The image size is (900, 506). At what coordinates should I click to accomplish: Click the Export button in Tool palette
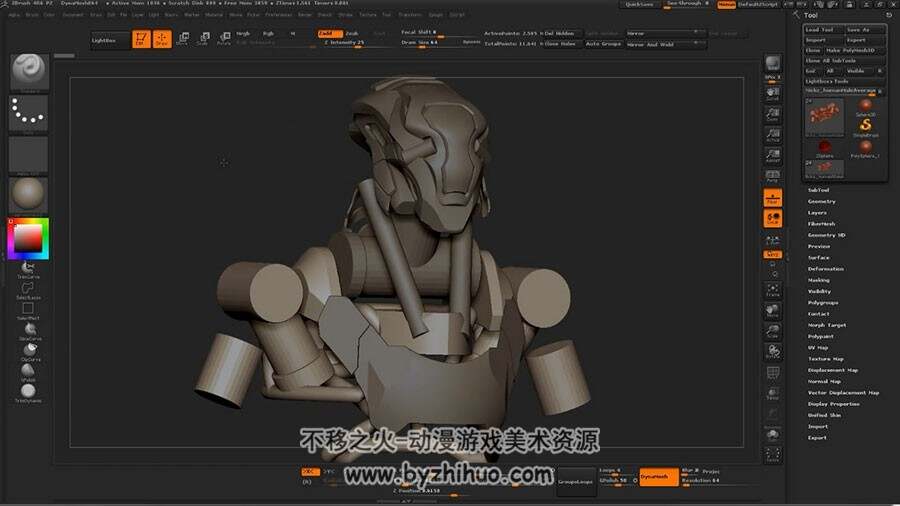click(x=864, y=40)
